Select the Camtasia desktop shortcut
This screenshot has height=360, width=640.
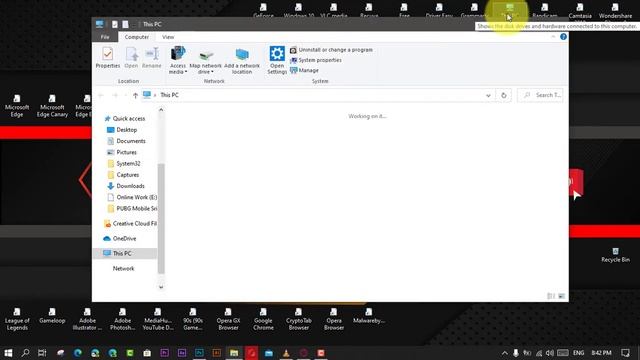(580, 11)
